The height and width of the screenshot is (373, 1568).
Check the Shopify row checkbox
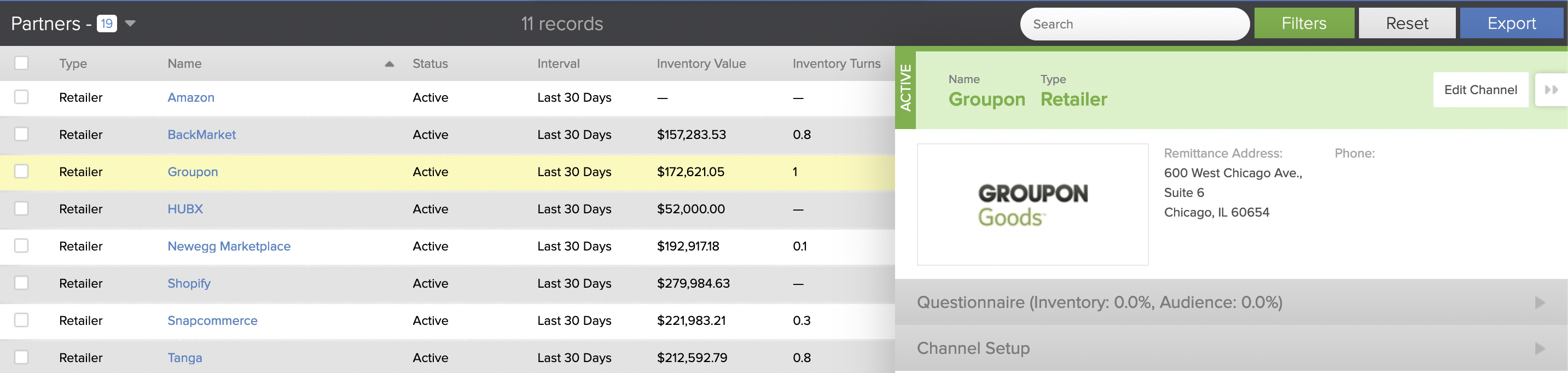point(21,283)
